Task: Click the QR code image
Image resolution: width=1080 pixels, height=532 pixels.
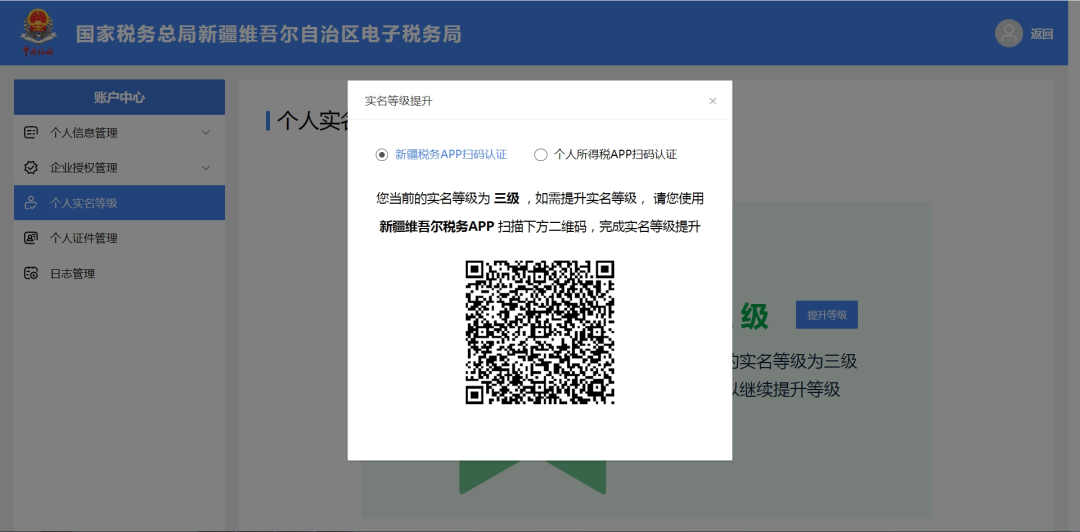Action: tap(540, 331)
